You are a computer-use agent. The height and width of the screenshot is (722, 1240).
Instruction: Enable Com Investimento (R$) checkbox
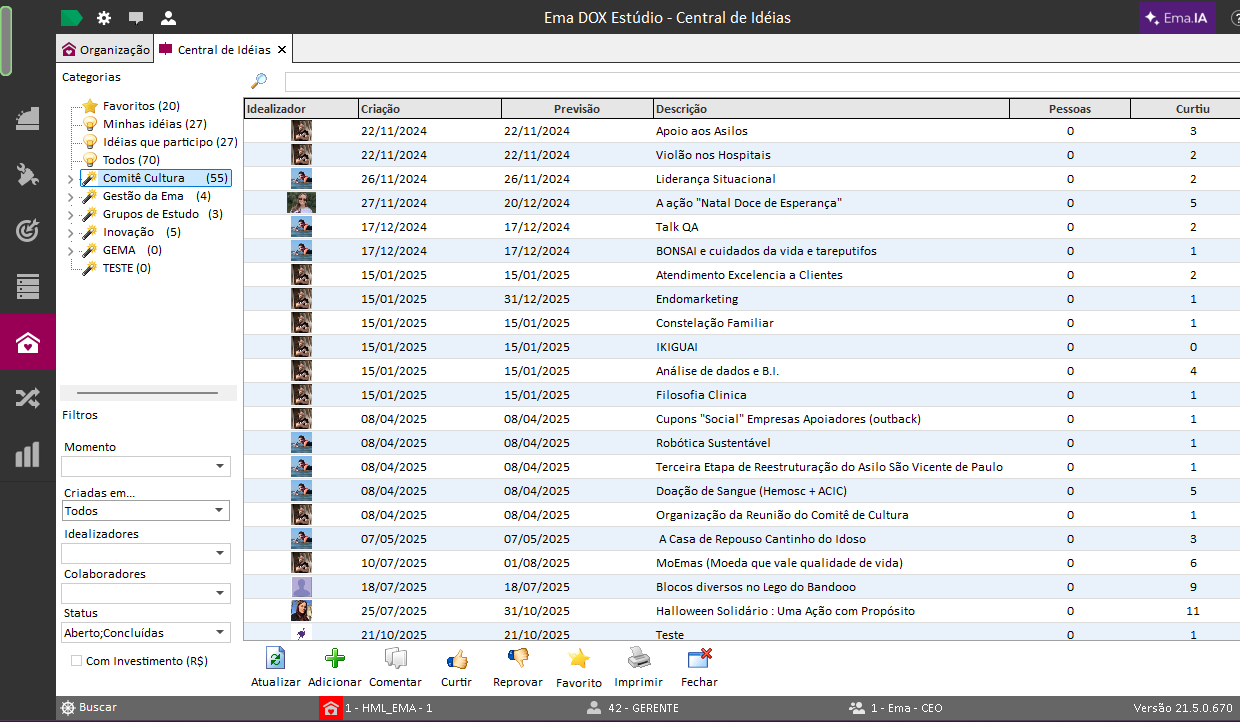click(77, 661)
